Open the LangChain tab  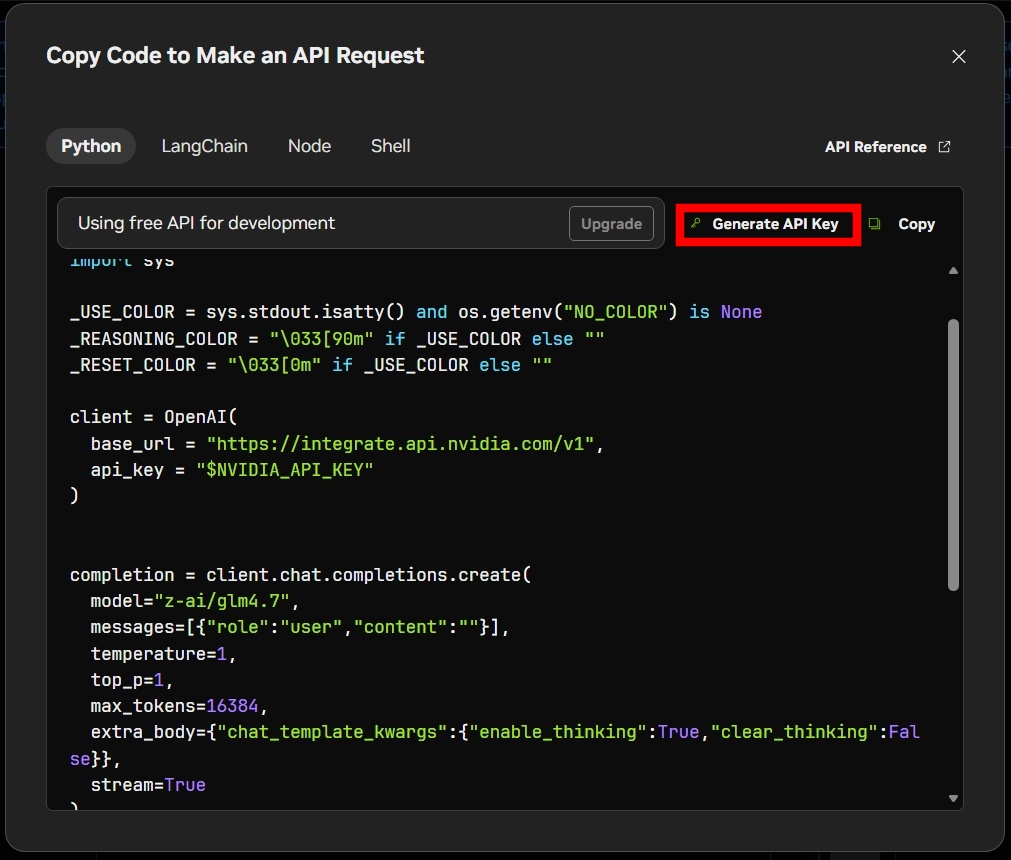[204, 146]
